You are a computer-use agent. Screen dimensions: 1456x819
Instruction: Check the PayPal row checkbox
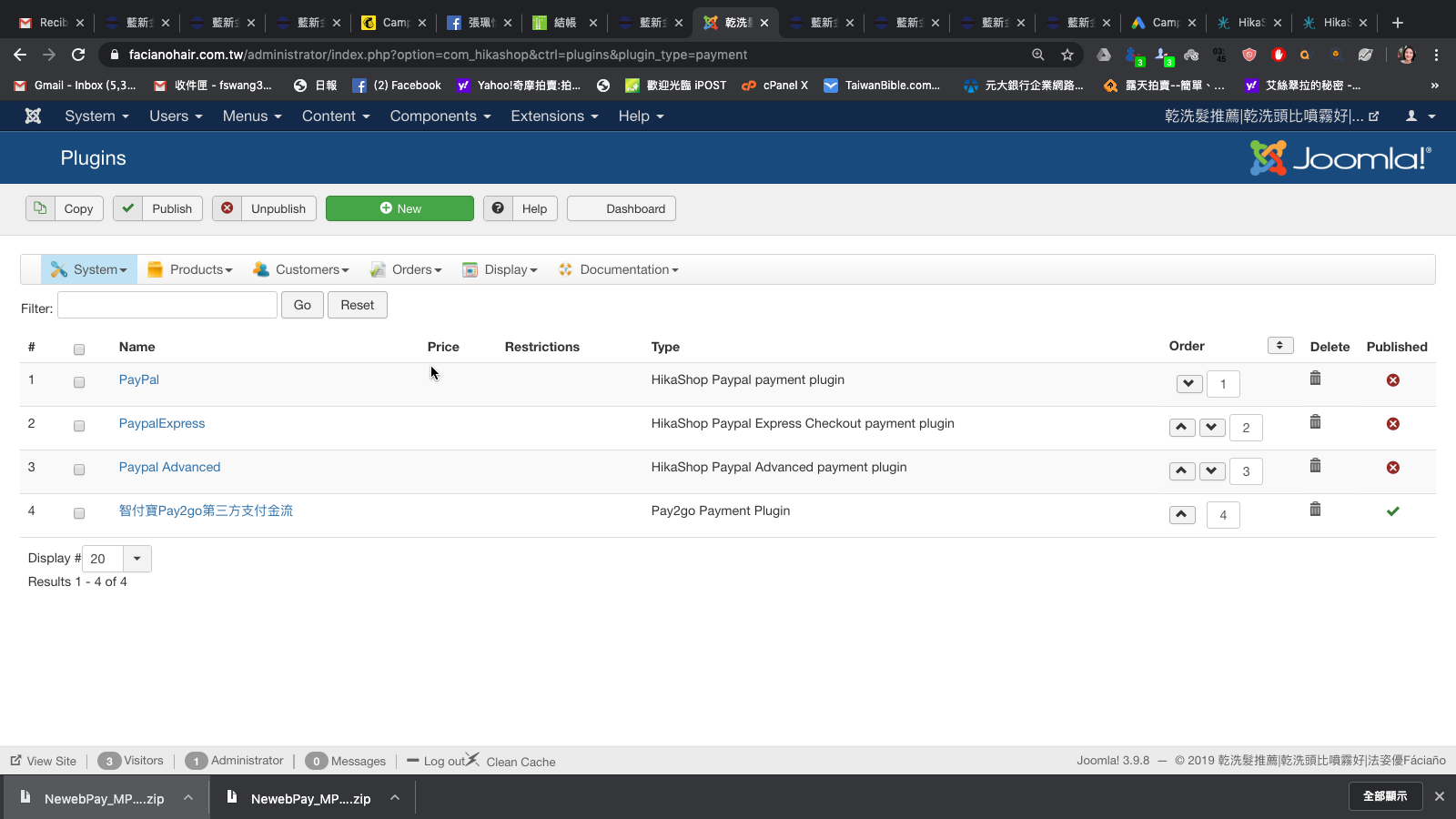click(x=79, y=382)
